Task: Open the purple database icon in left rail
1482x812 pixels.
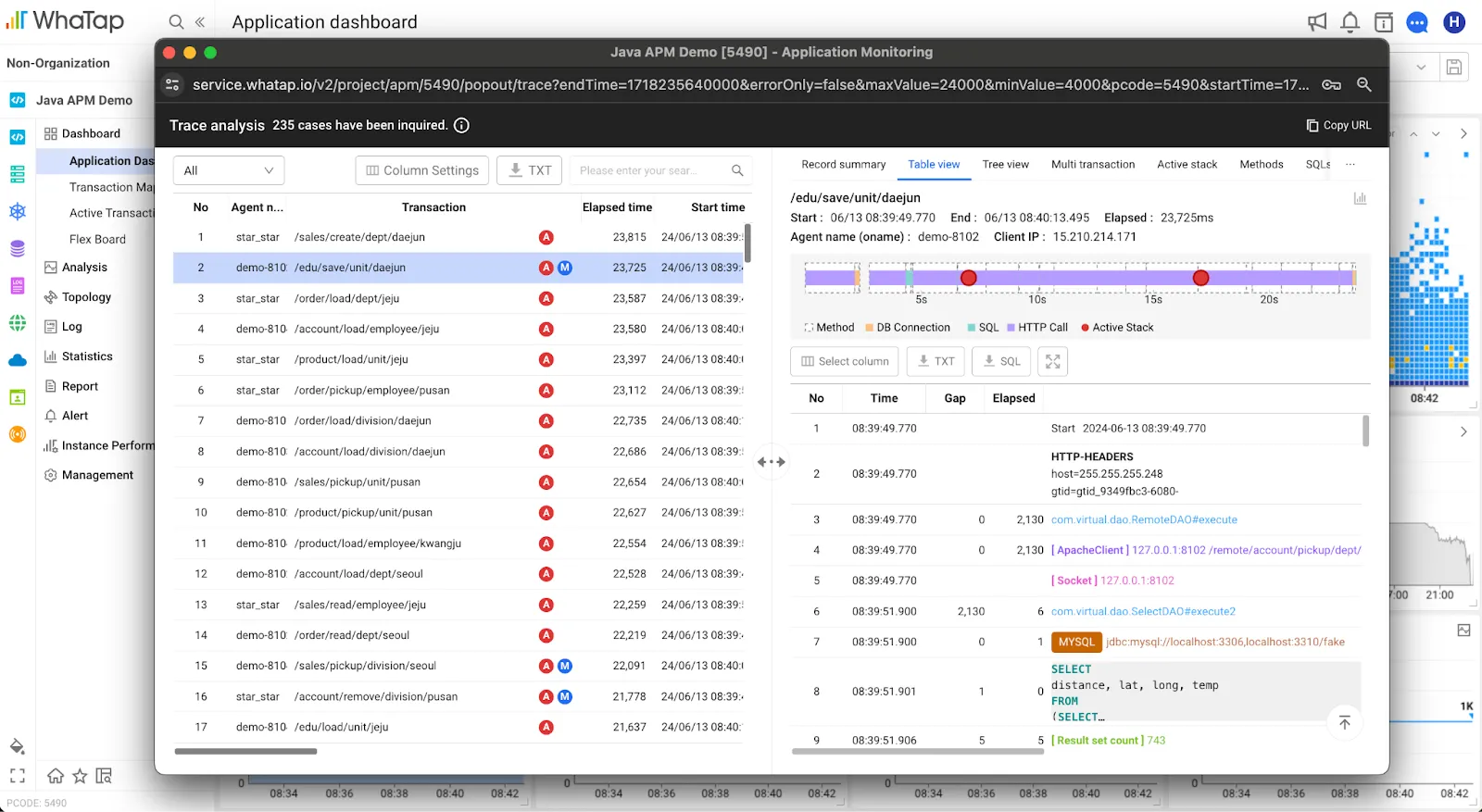Action: [17, 248]
